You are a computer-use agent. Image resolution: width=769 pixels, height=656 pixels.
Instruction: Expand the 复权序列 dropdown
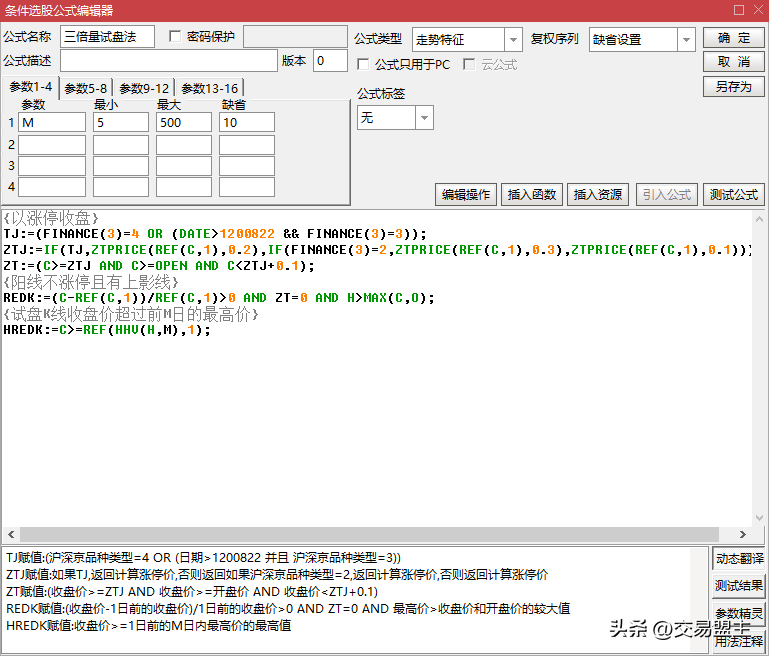click(x=686, y=39)
